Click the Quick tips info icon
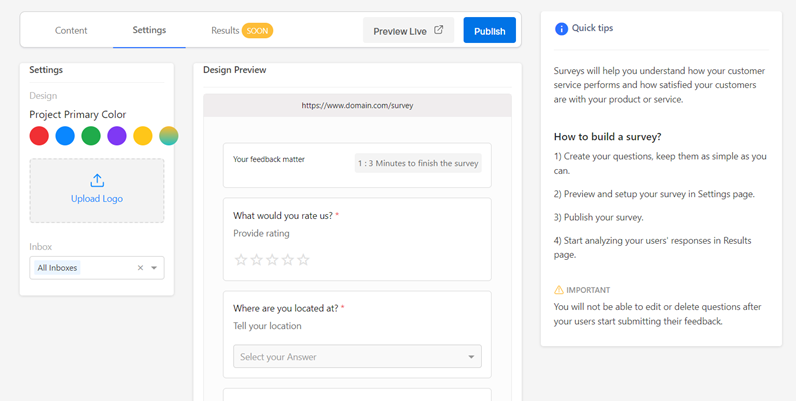The image size is (796, 401). tap(561, 29)
